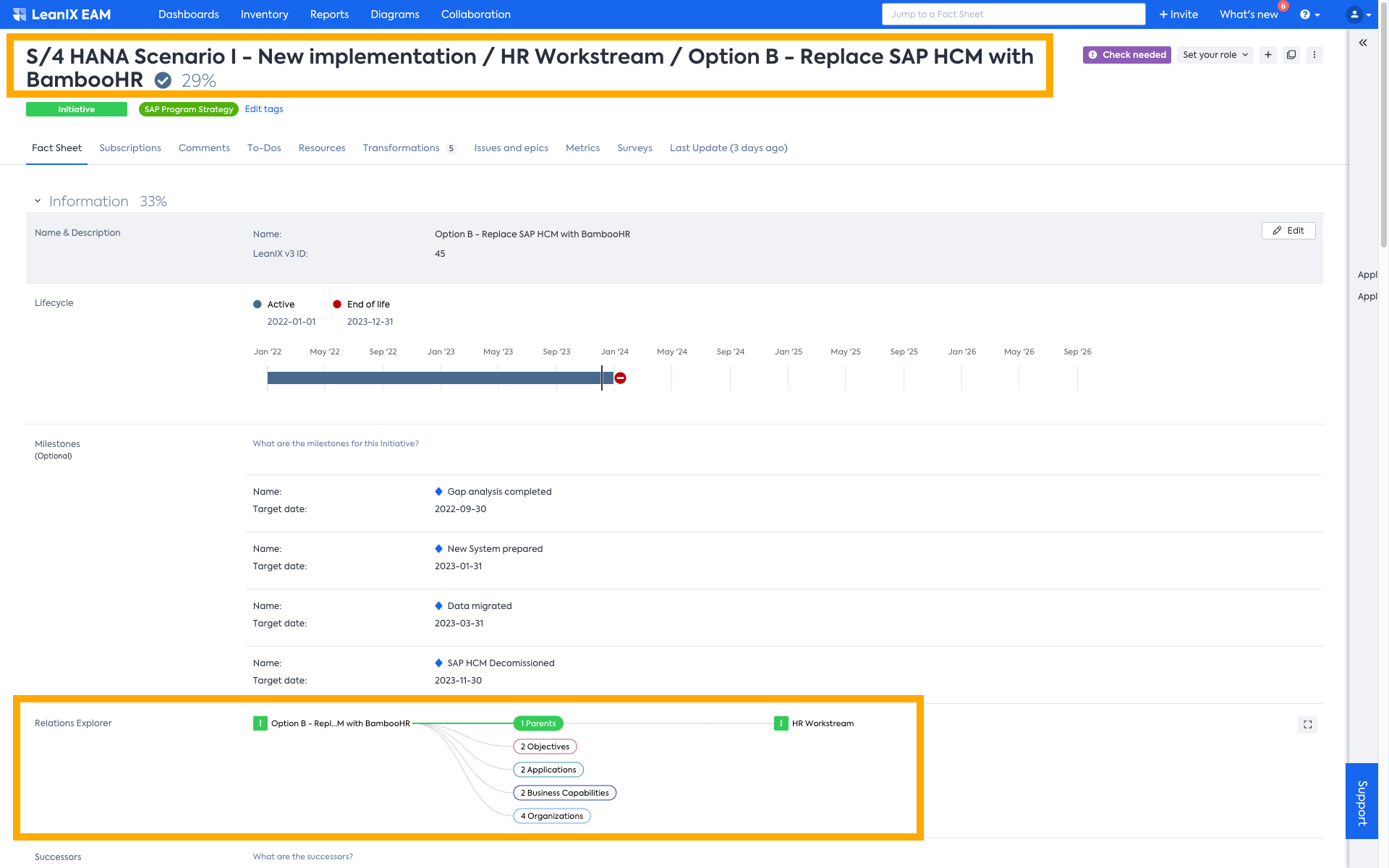
Task: Open the Last Update tab
Action: tap(729, 148)
